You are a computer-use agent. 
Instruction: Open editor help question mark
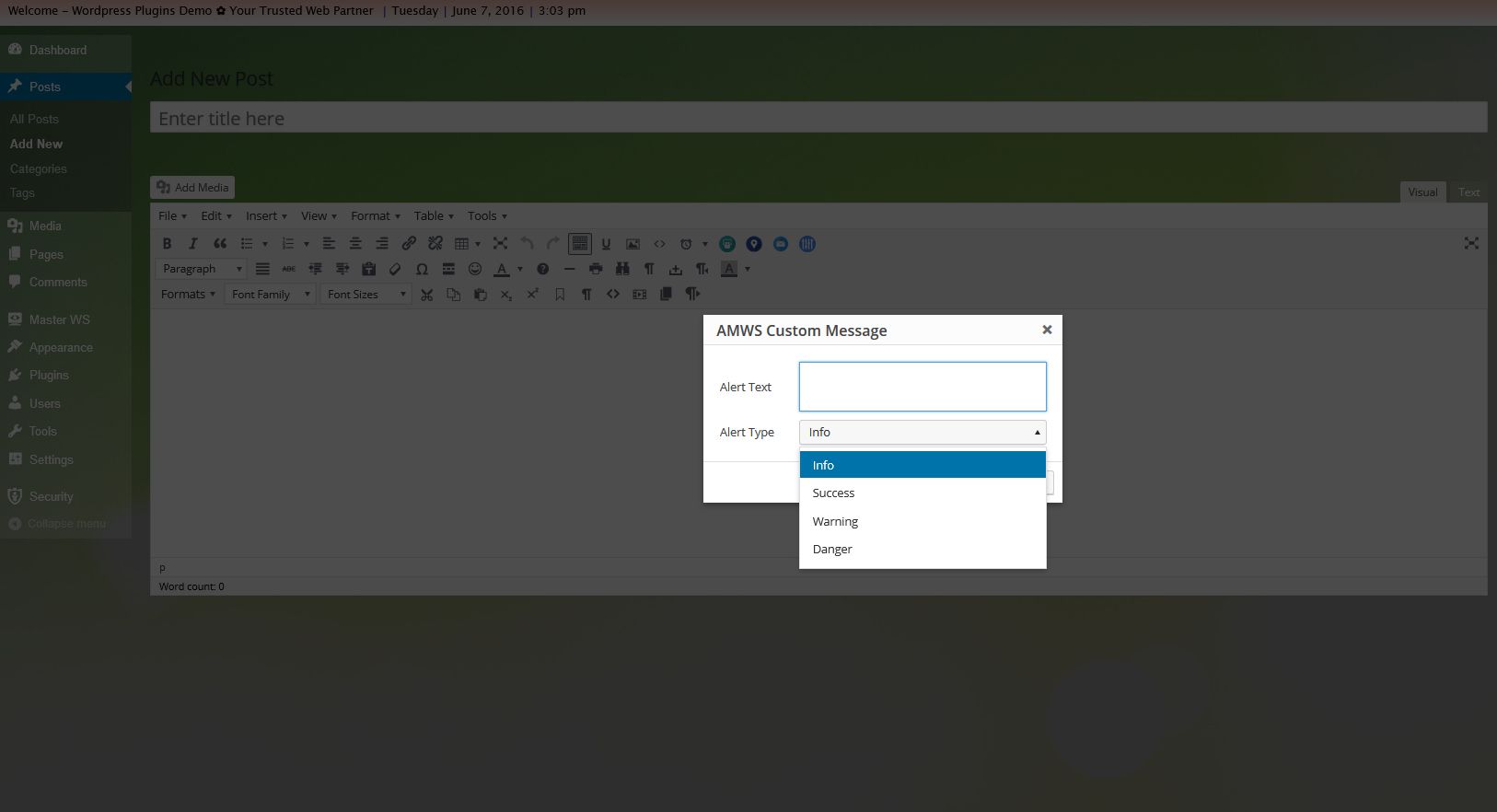click(543, 269)
